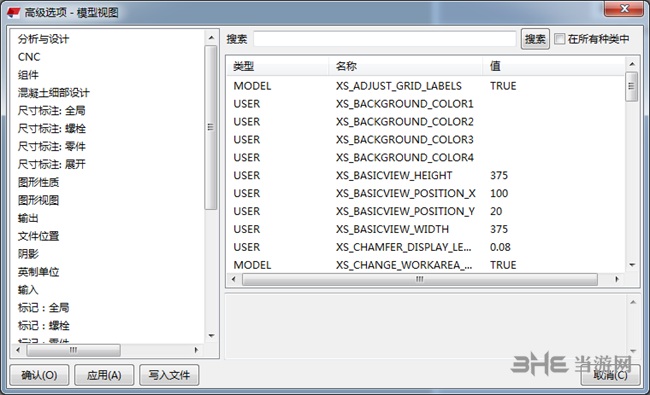Viewport: 650px width, 395px height.
Task: Click the category list vertical scrollbar thumb
Action: coord(211,128)
